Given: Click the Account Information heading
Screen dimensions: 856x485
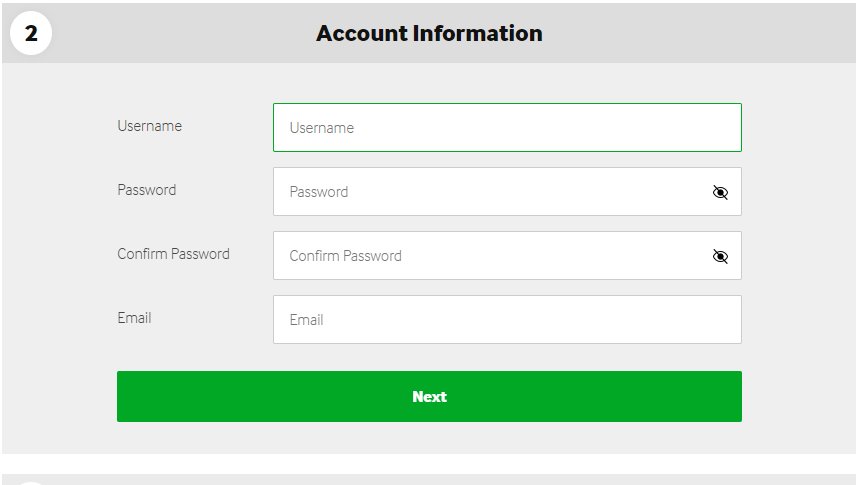Looking at the screenshot, I should coord(429,33).
